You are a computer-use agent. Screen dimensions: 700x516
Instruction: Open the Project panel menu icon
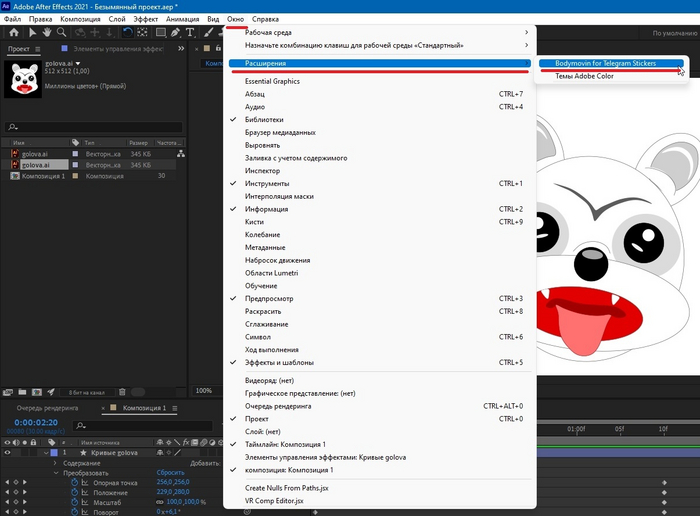[x=38, y=49]
